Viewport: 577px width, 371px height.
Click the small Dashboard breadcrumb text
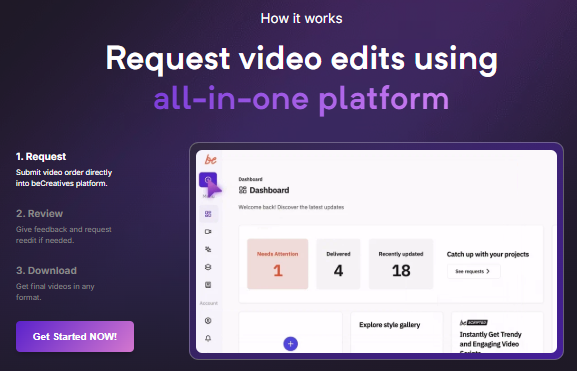tap(250, 179)
